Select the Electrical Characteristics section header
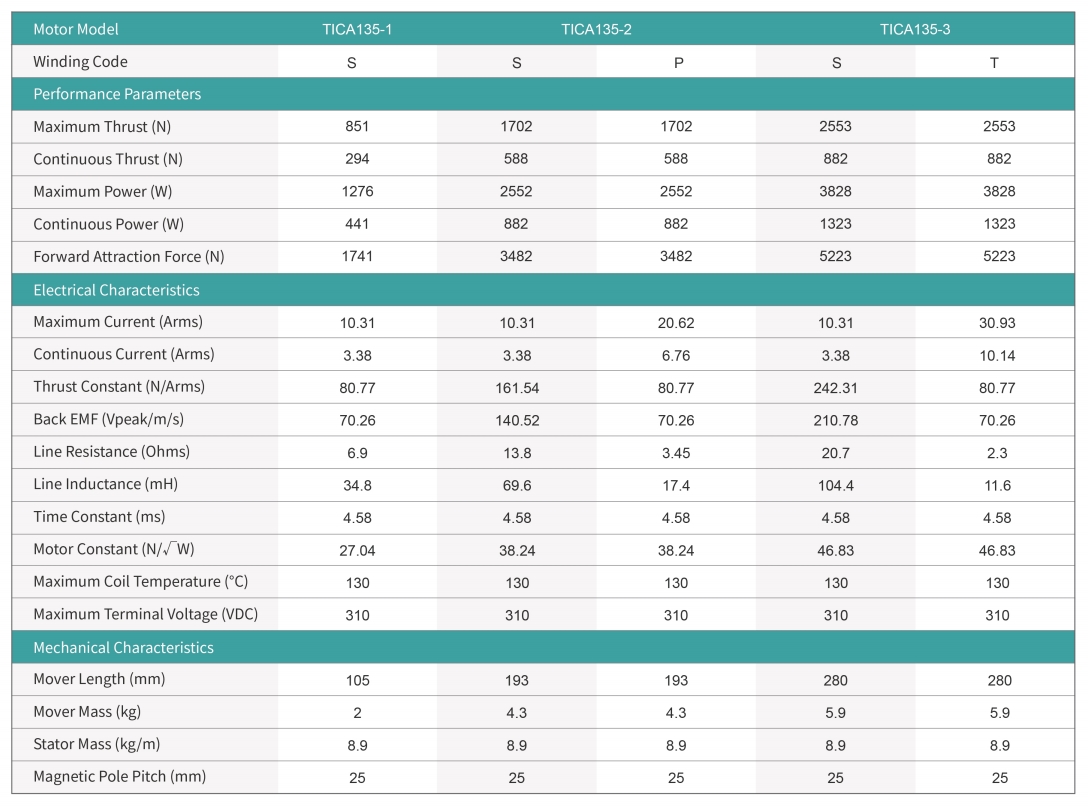The height and width of the screenshot is (806, 1088). (116, 290)
